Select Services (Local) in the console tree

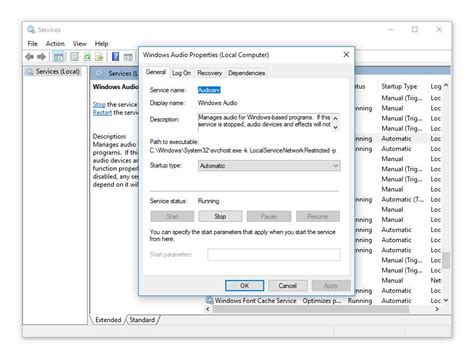[x=57, y=71]
